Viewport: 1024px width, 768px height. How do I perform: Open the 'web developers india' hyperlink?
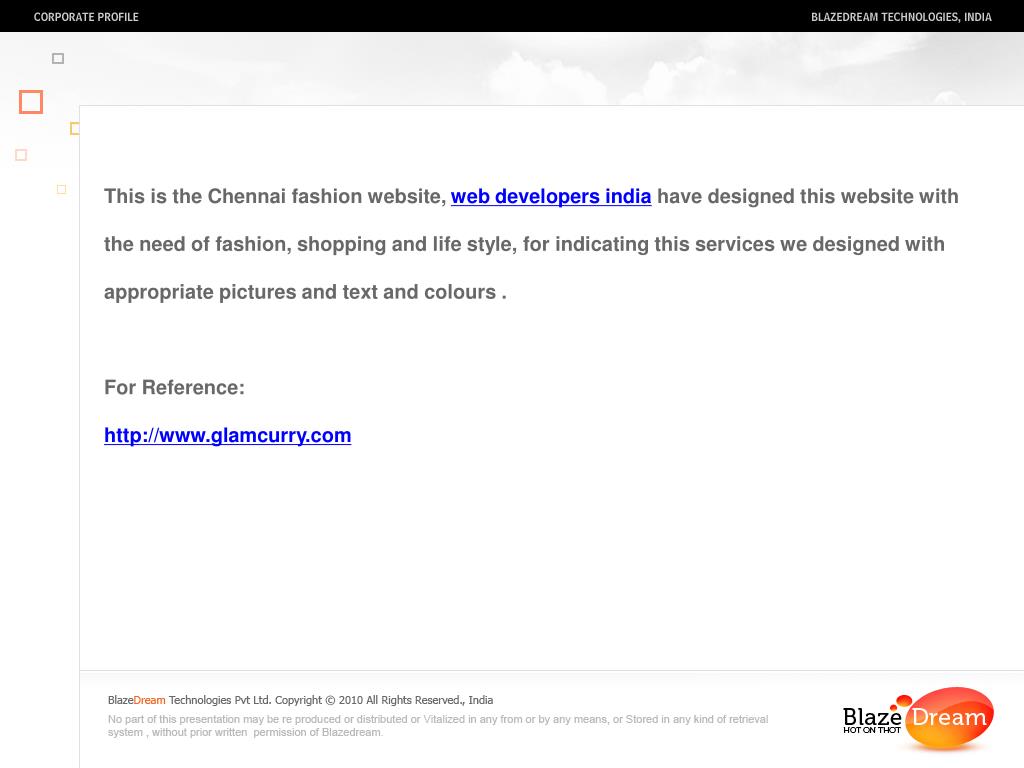(551, 197)
